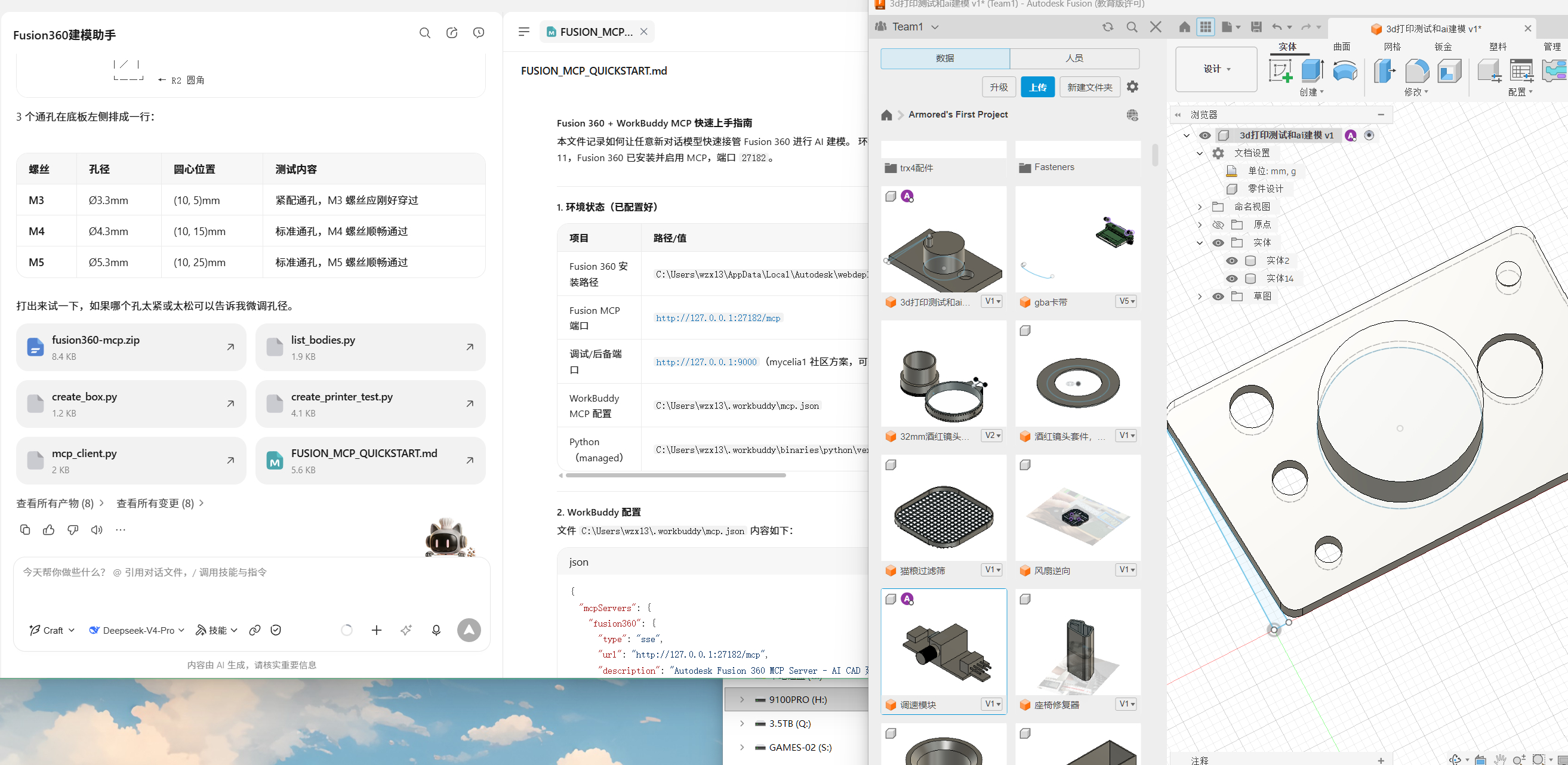Collapse the 文档设置 tree node
1568x765 pixels.
1200,153
